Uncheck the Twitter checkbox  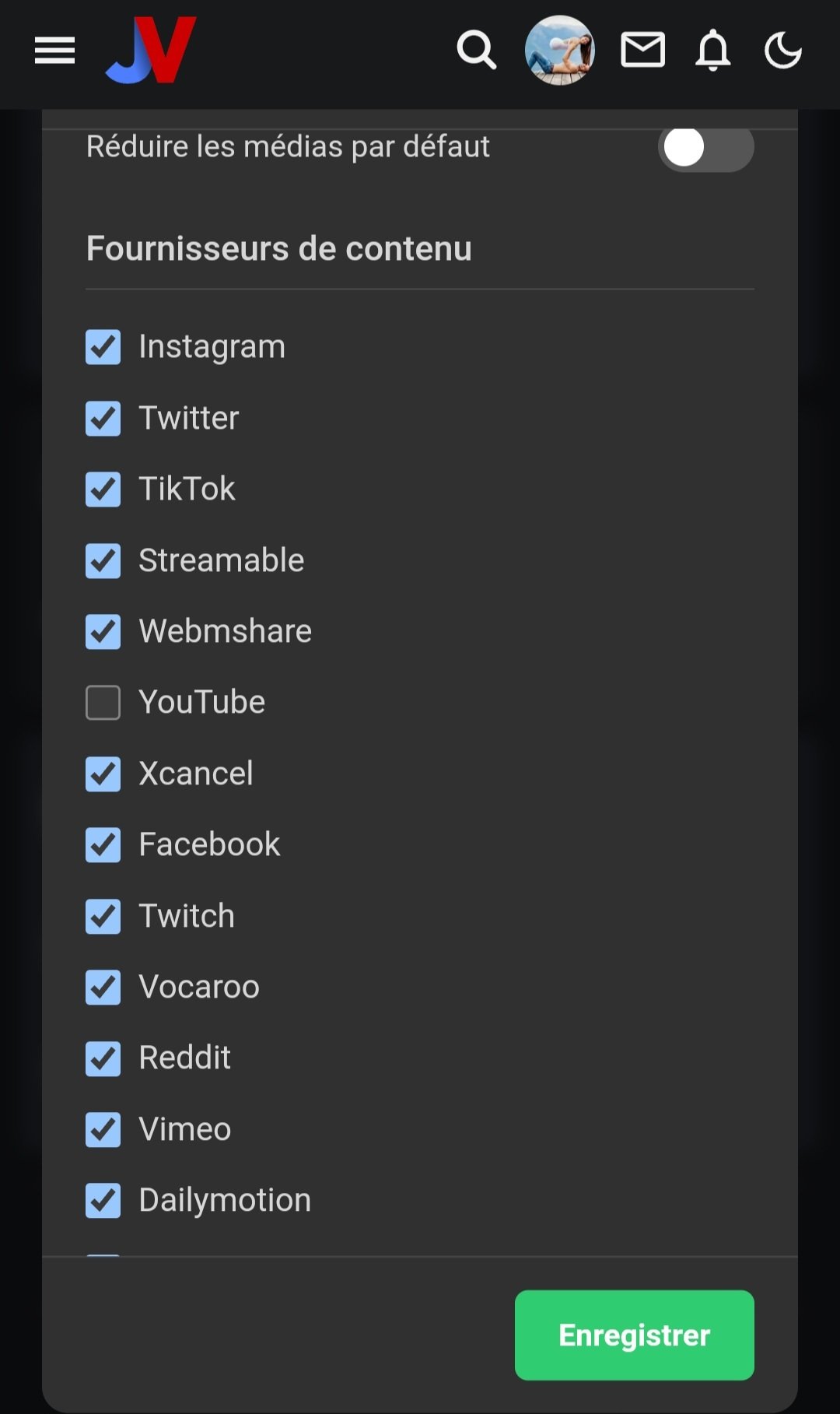[x=103, y=419]
